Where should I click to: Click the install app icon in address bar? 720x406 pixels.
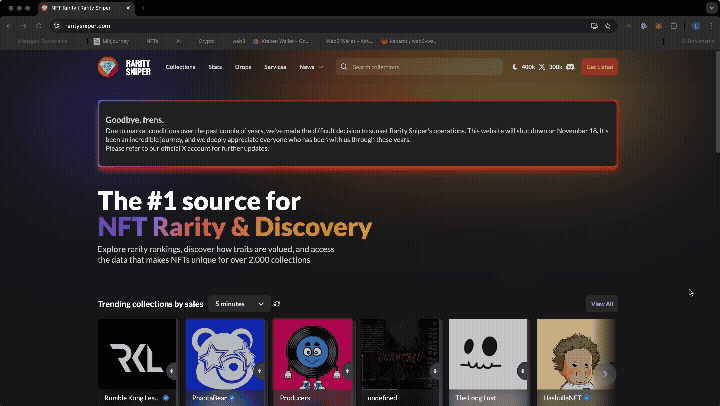[x=594, y=26]
